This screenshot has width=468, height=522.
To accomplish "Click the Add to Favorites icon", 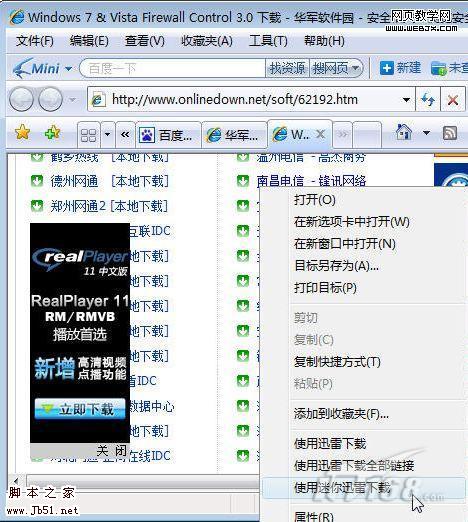I will [52, 133].
